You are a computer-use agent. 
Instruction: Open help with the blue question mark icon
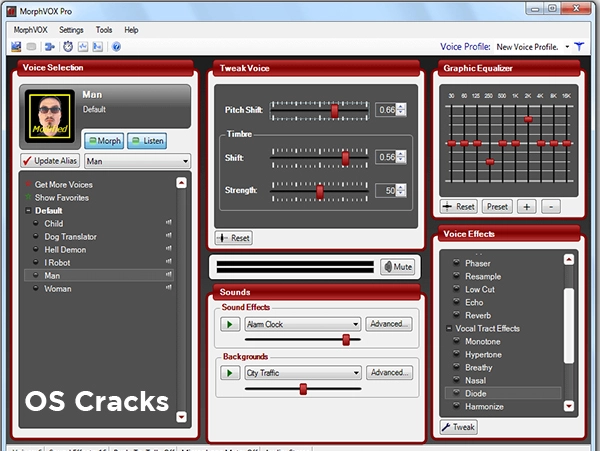[116, 47]
